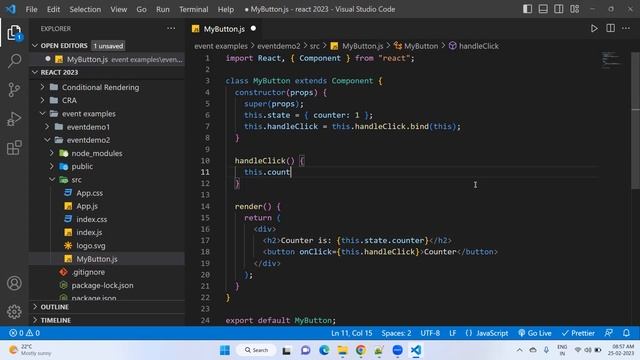Collapse the eventdemo2 folder
This screenshot has height=360, width=640.
88,140
